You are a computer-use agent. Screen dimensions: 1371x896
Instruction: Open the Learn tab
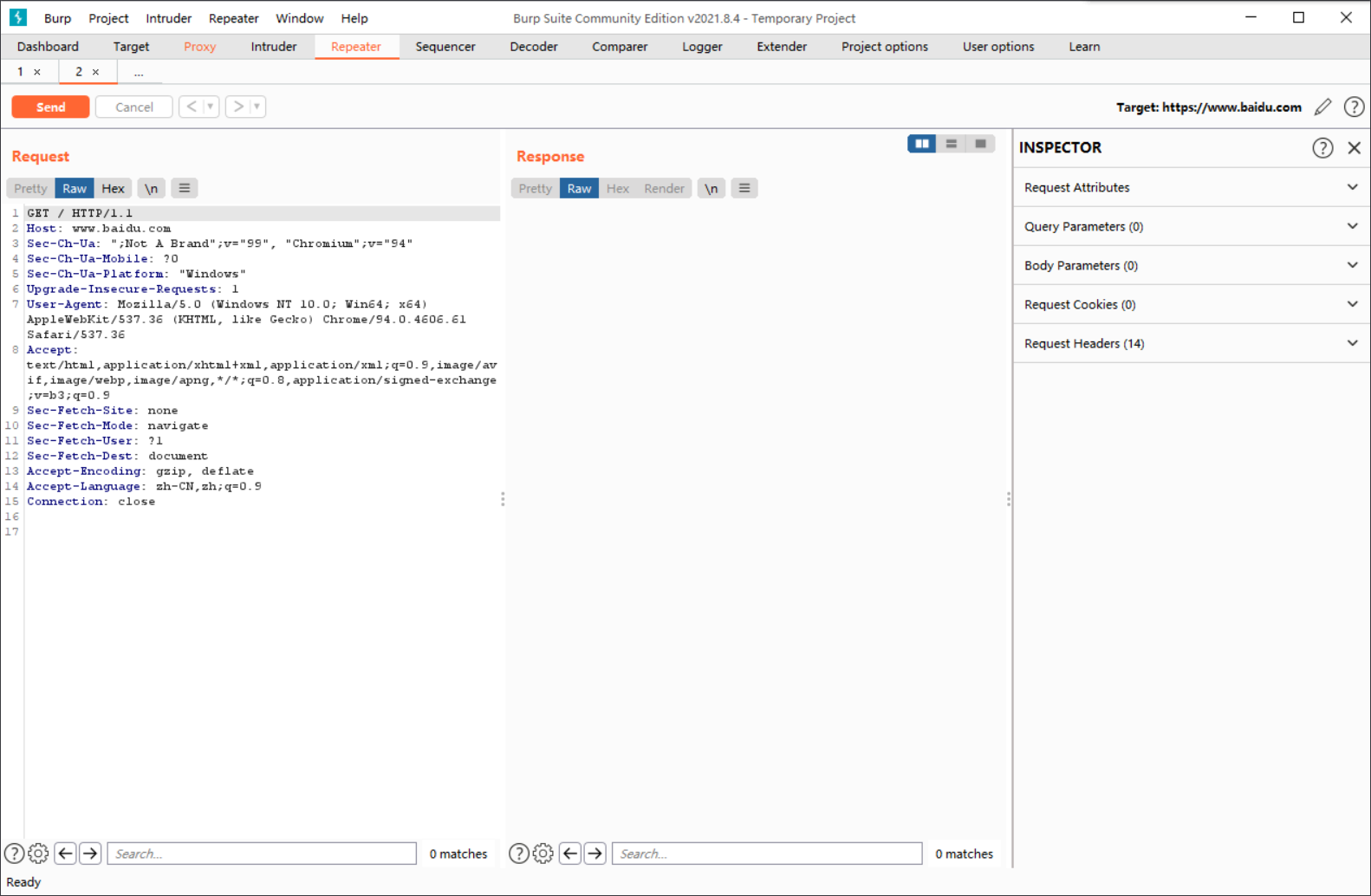pos(1084,47)
